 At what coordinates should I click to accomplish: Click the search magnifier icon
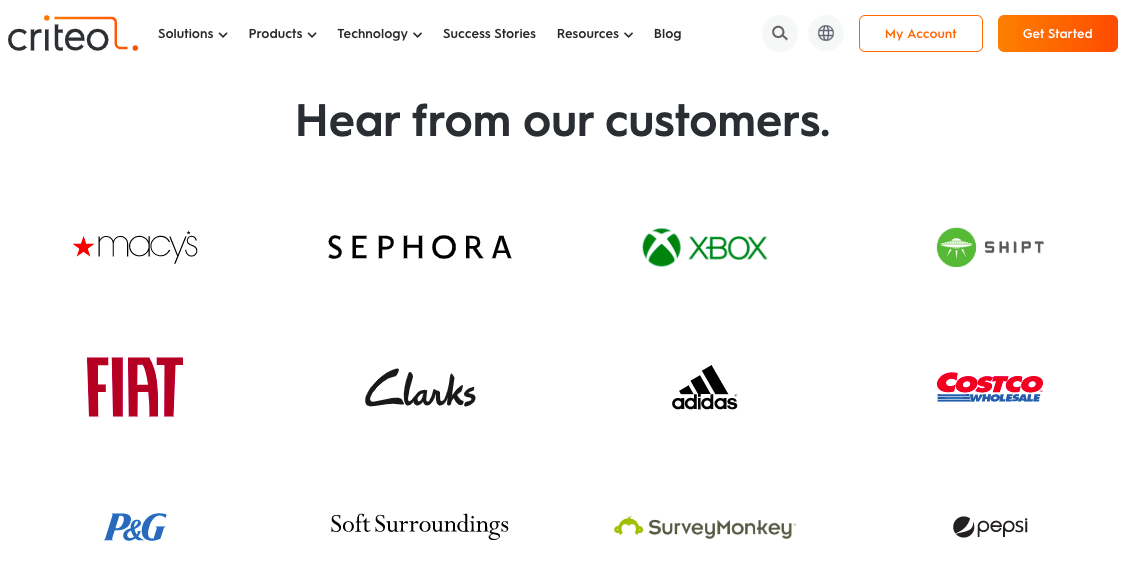coord(779,33)
